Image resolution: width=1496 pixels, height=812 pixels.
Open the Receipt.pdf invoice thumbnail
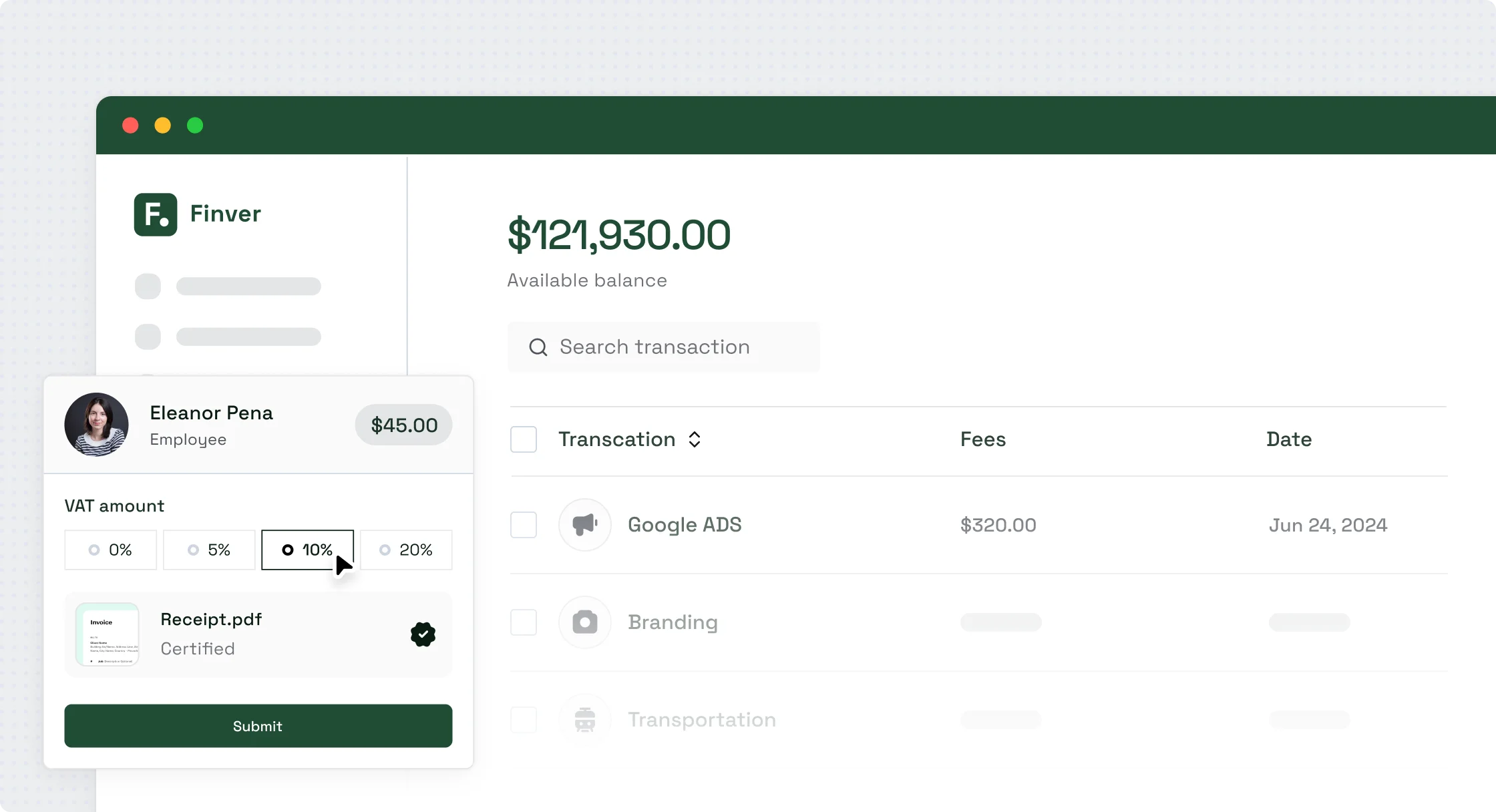(108, 634)
